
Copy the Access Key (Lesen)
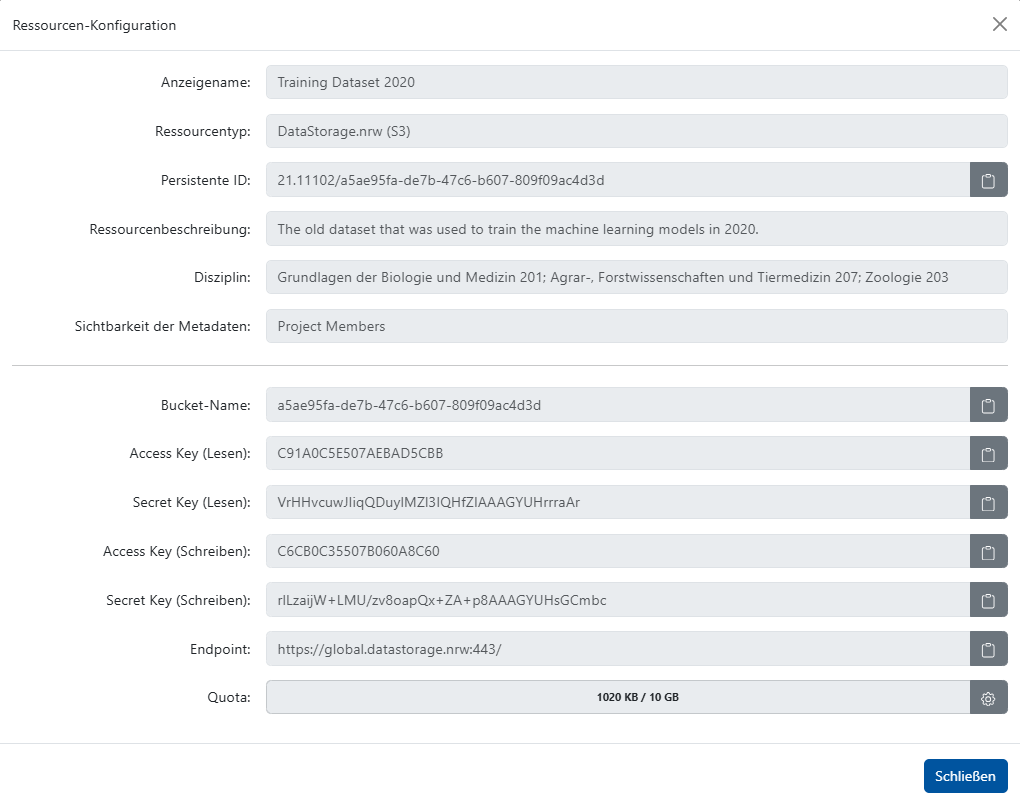point(988,453)
